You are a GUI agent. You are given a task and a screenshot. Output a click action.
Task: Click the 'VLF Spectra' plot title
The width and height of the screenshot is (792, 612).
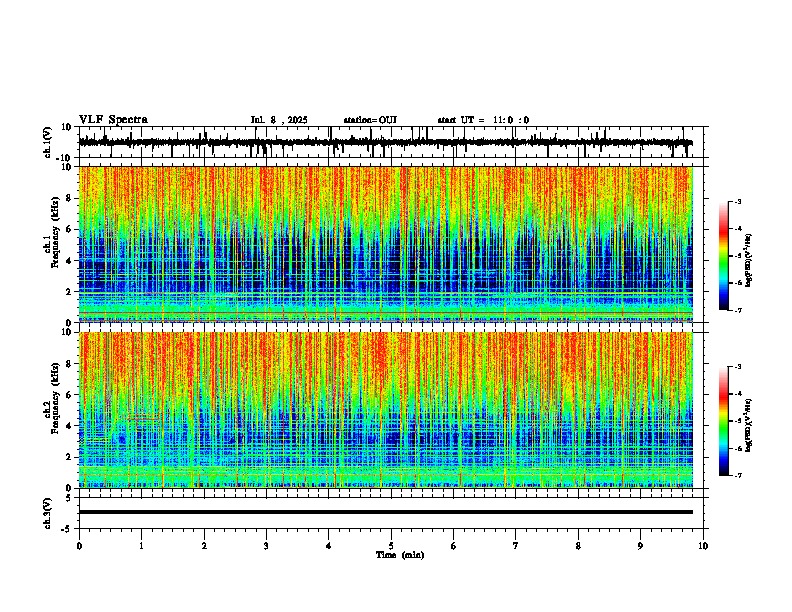[113, 120]
